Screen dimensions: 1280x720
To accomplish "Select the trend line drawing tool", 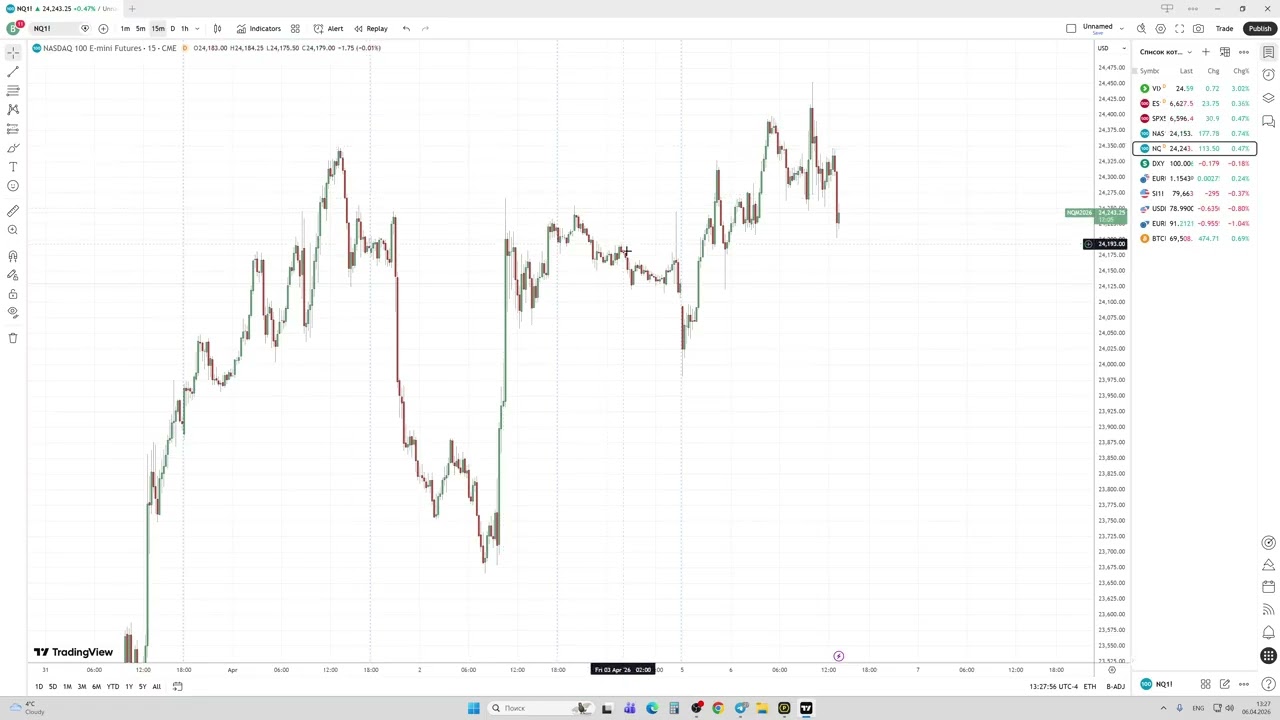I will (13, 72).
